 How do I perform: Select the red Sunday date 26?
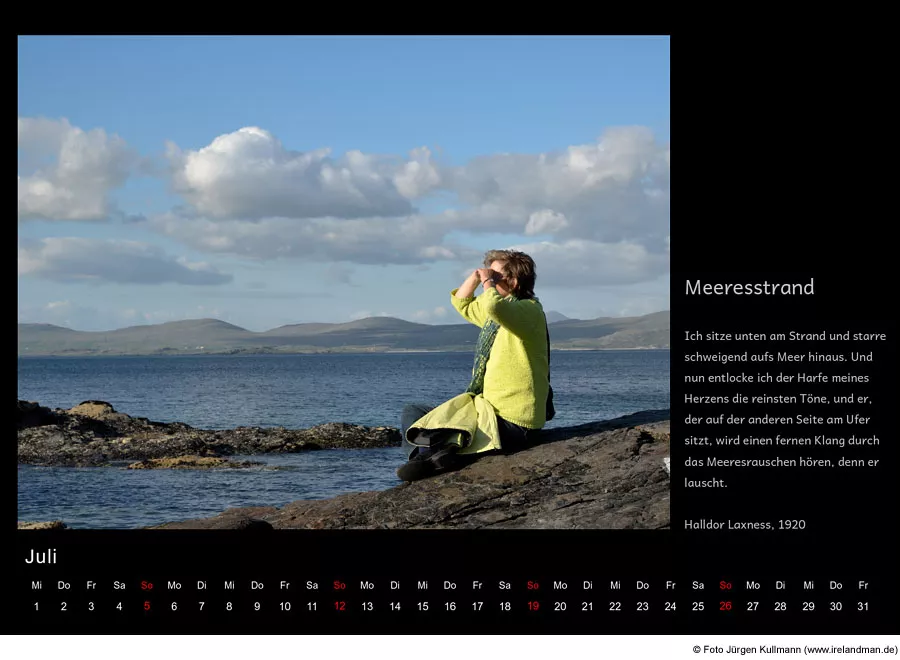(725, 606)
